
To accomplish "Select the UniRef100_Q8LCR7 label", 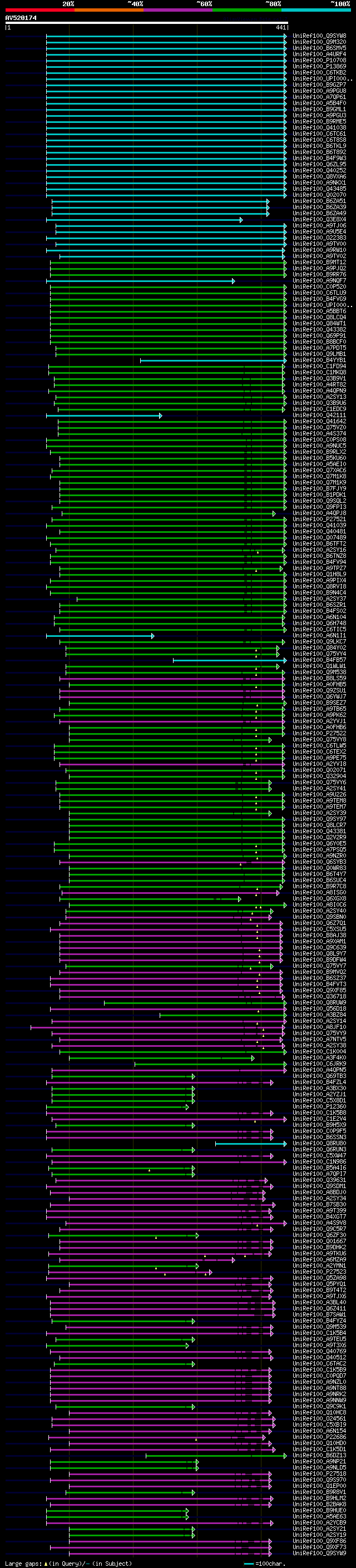I will [x=319, y=825].
